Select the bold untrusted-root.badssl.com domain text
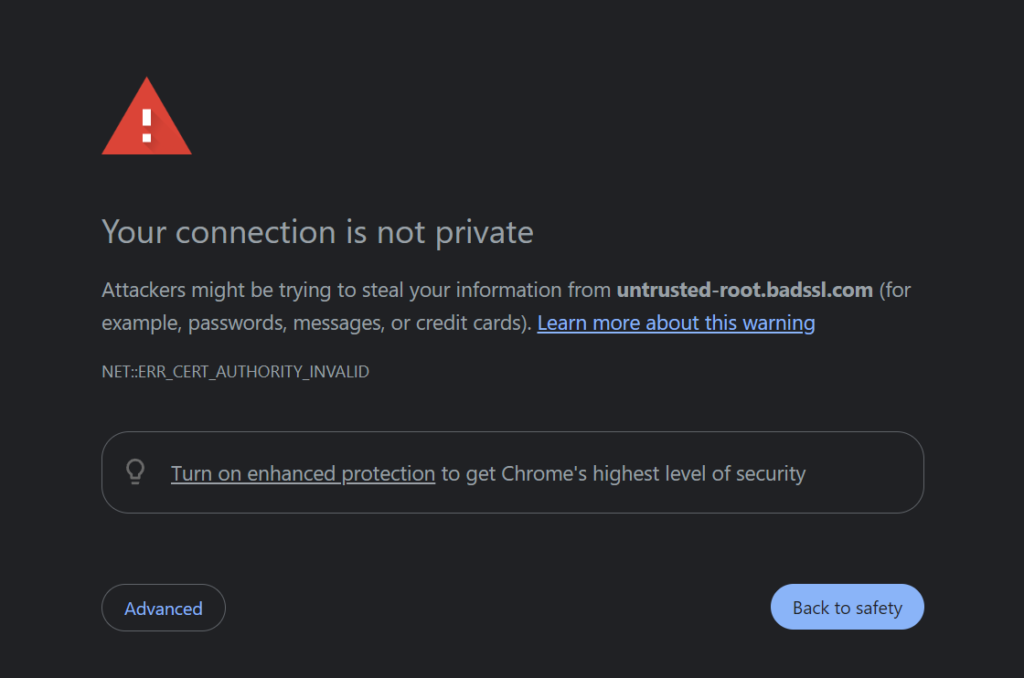 744,290
